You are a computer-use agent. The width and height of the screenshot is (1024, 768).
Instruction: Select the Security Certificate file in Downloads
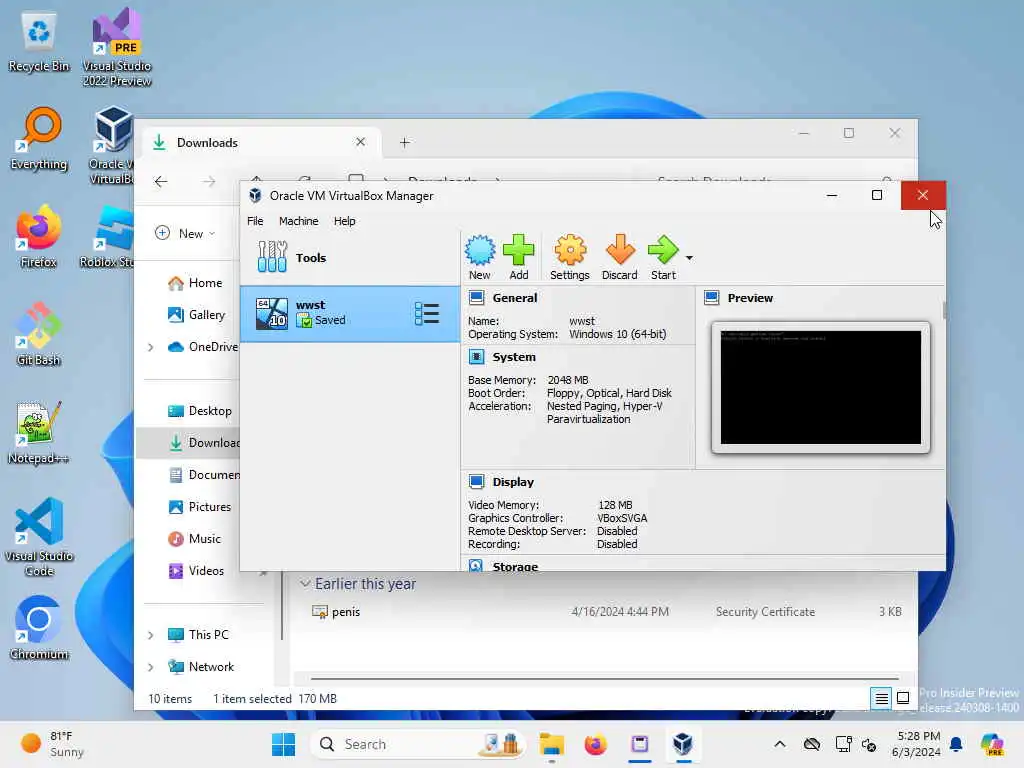605,612
